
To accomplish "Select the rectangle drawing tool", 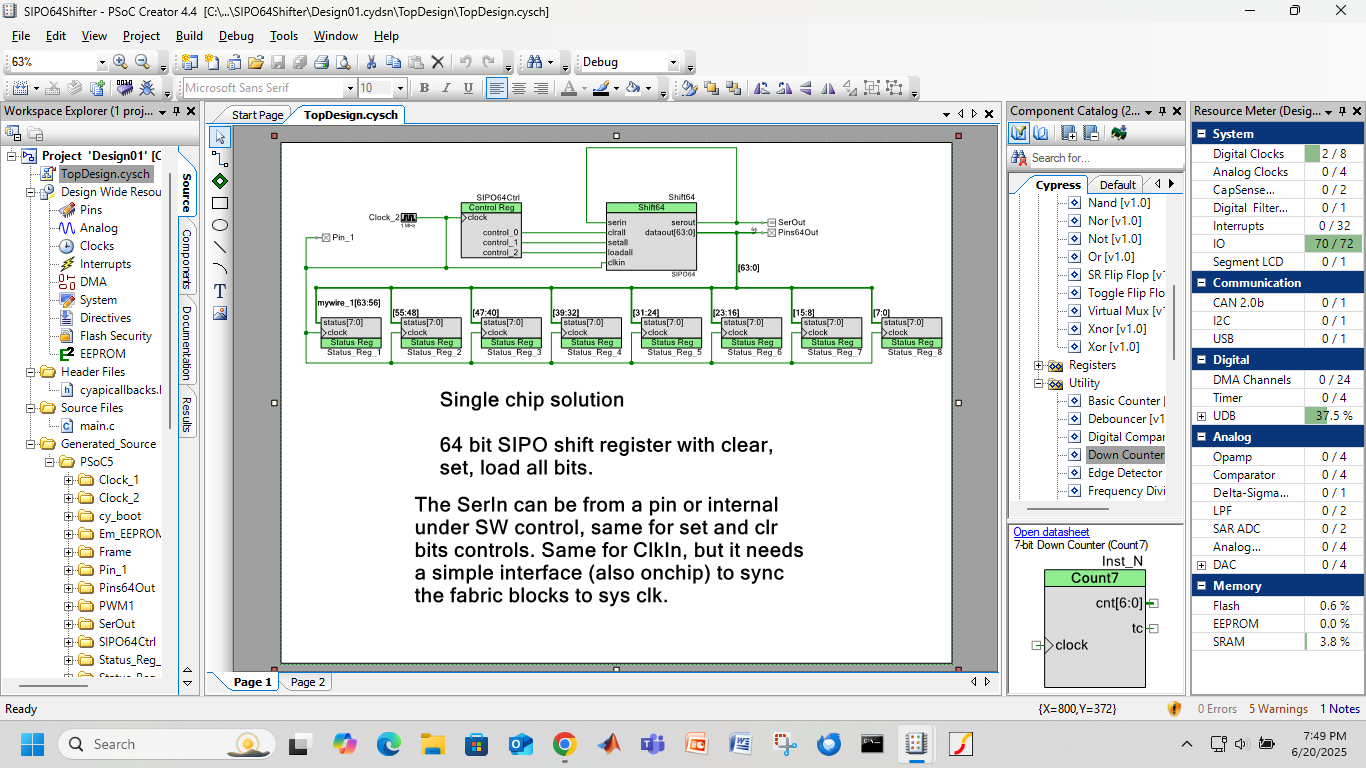I will tap(220, 203).
